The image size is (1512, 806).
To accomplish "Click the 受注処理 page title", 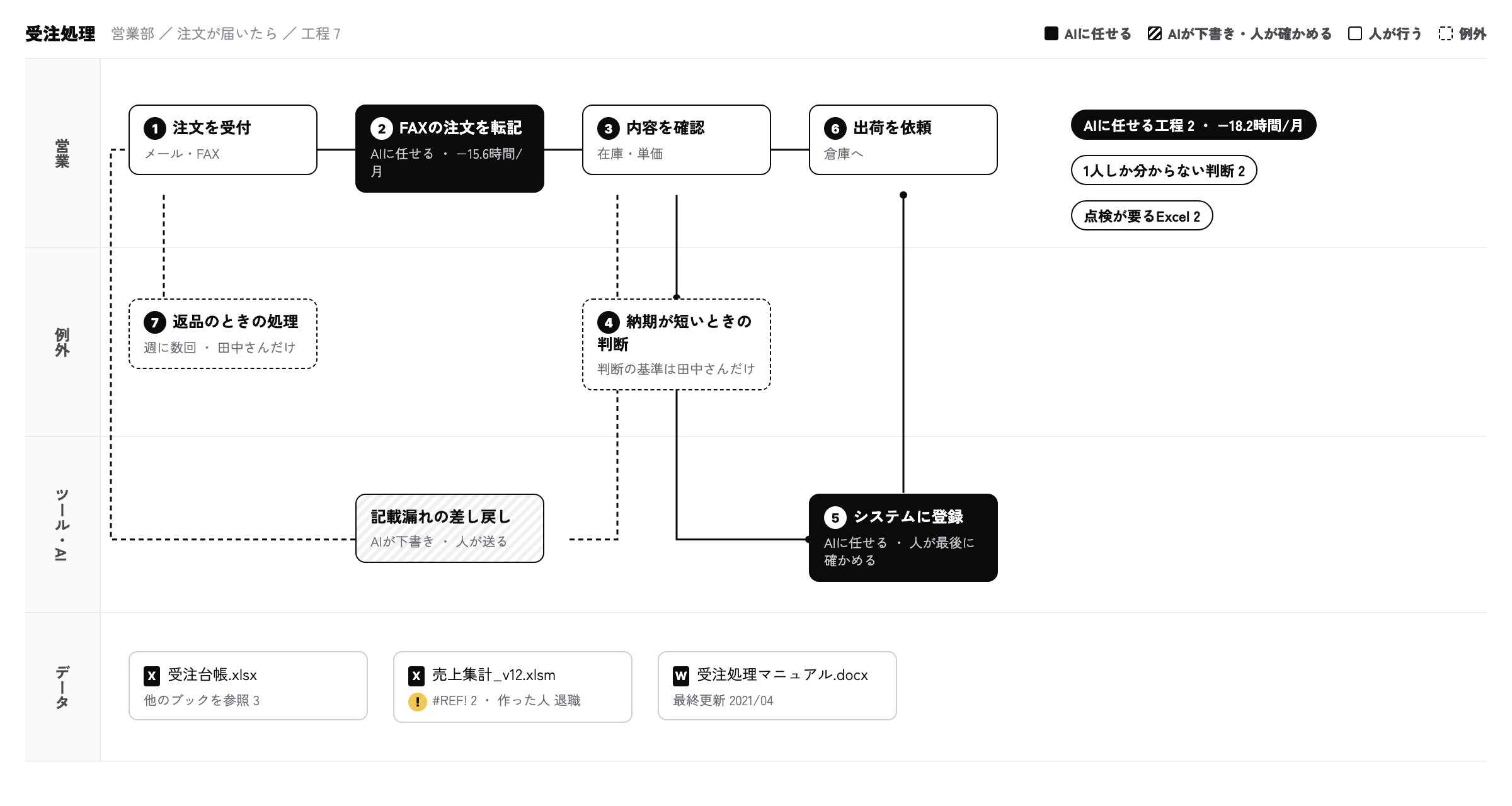I will [60, 33].
